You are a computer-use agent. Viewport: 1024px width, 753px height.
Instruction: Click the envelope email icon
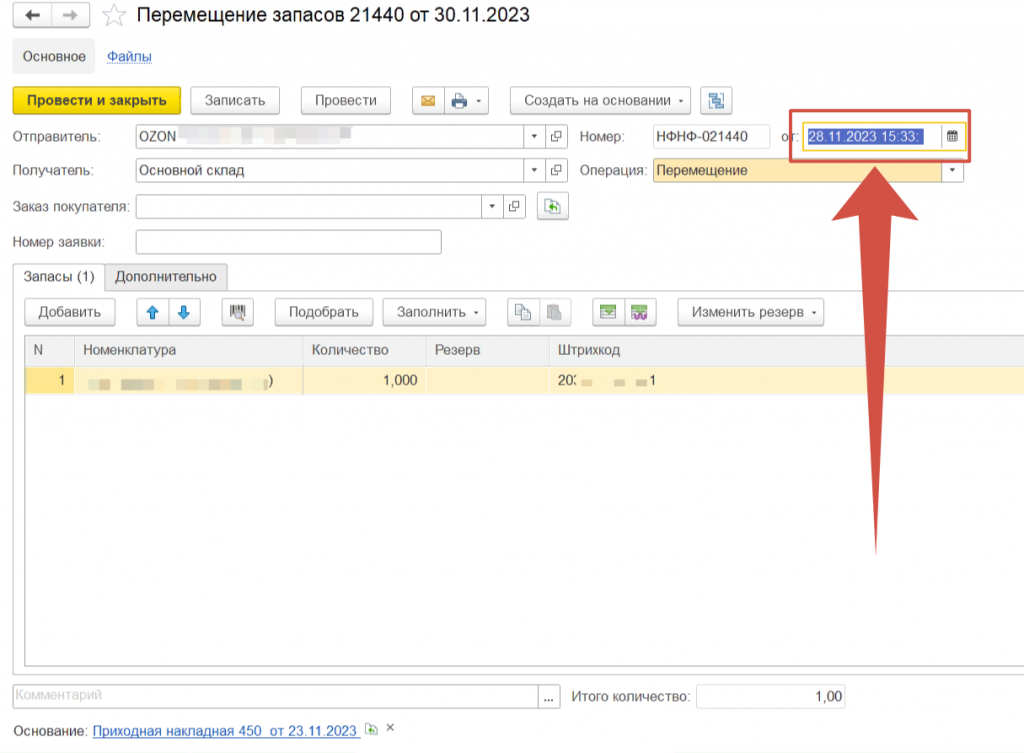tap(428, 101)
